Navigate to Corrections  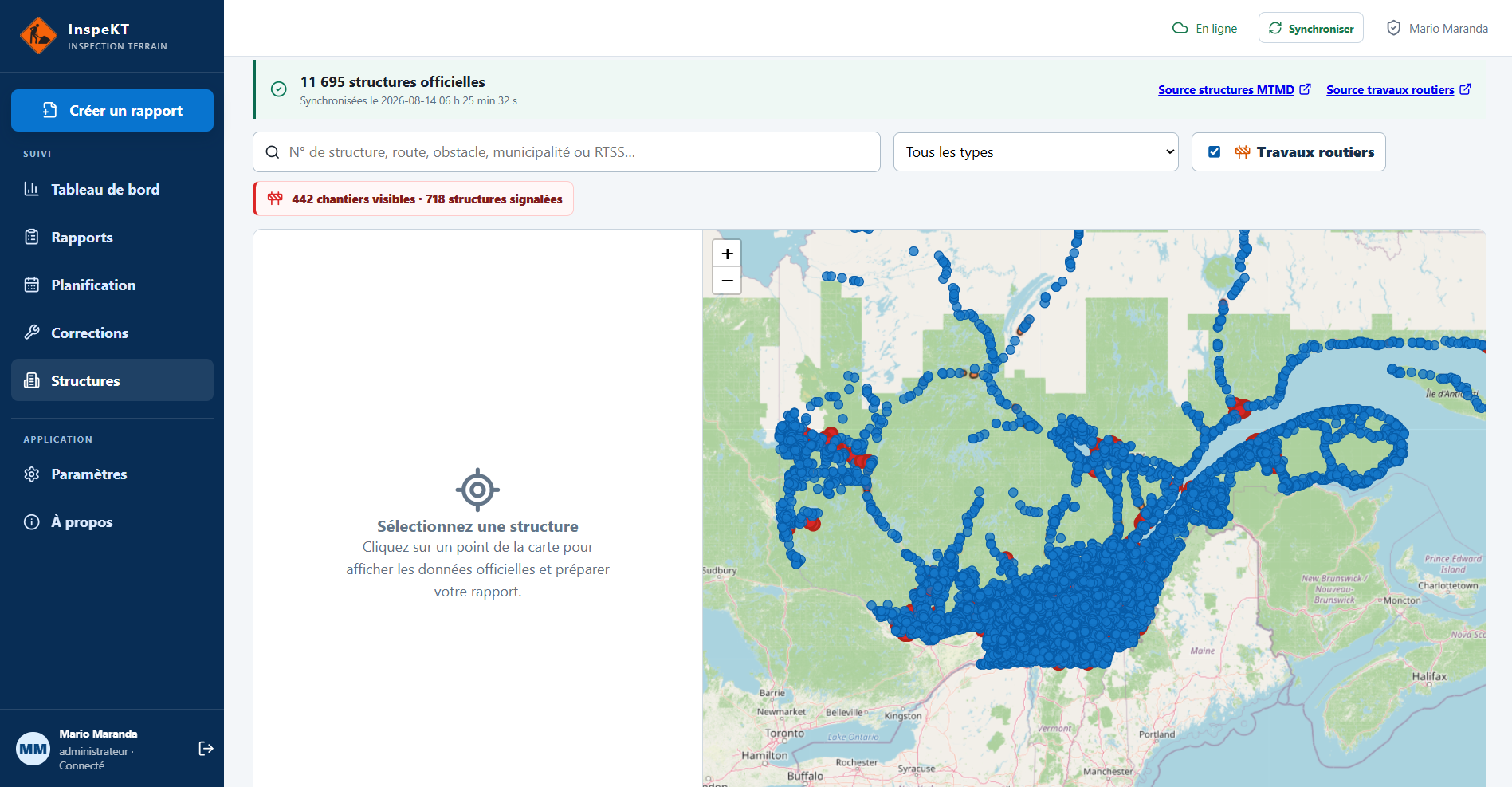[x=112, y=333]
